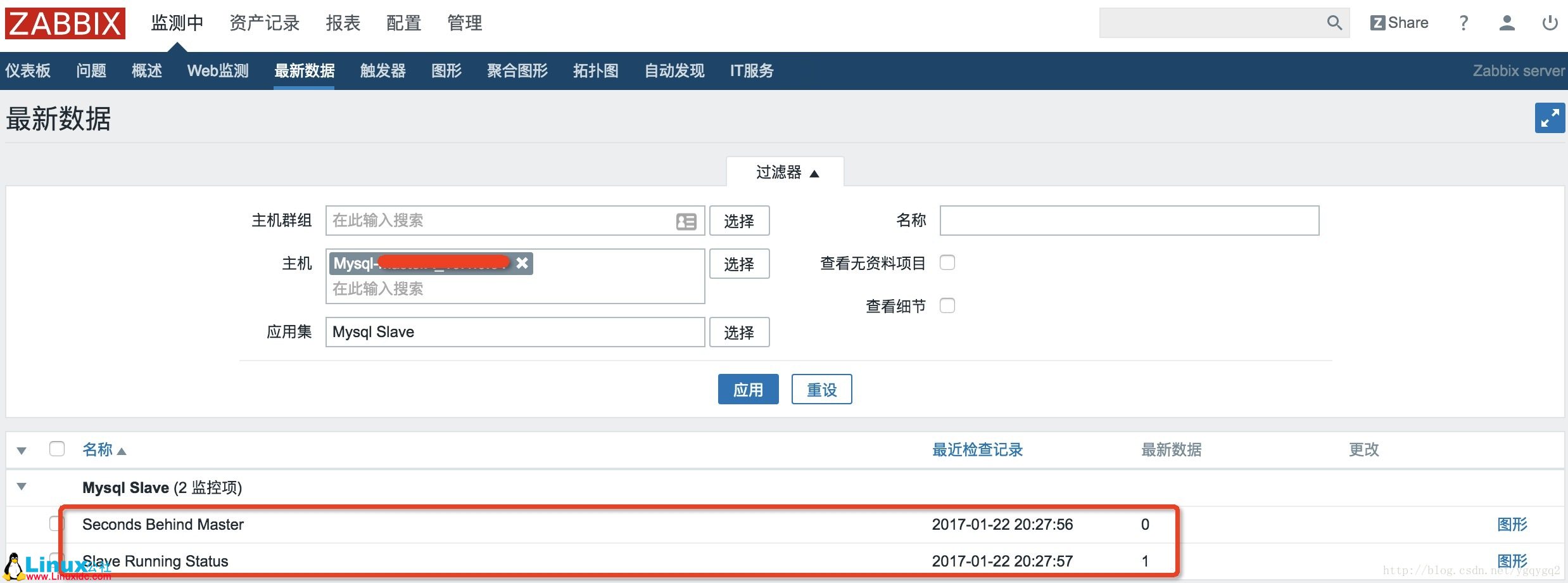The height and width of the screenshot is (583, 1568).
Task: Check the Seconds Behind Master row checkbox
Action: 58,524
